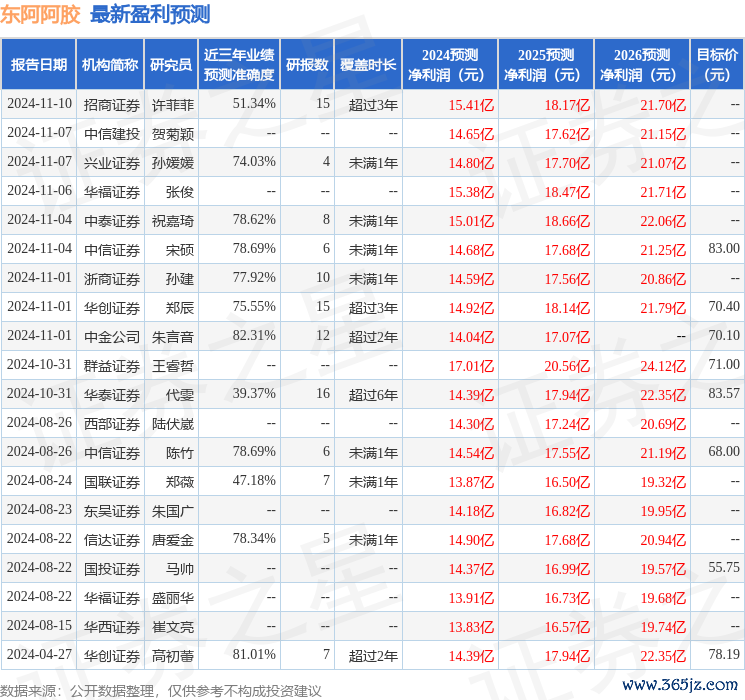The height and width of the screenshot is (700, 745).
Task: Select the 国投证券 institution cell
Action: 112,569
